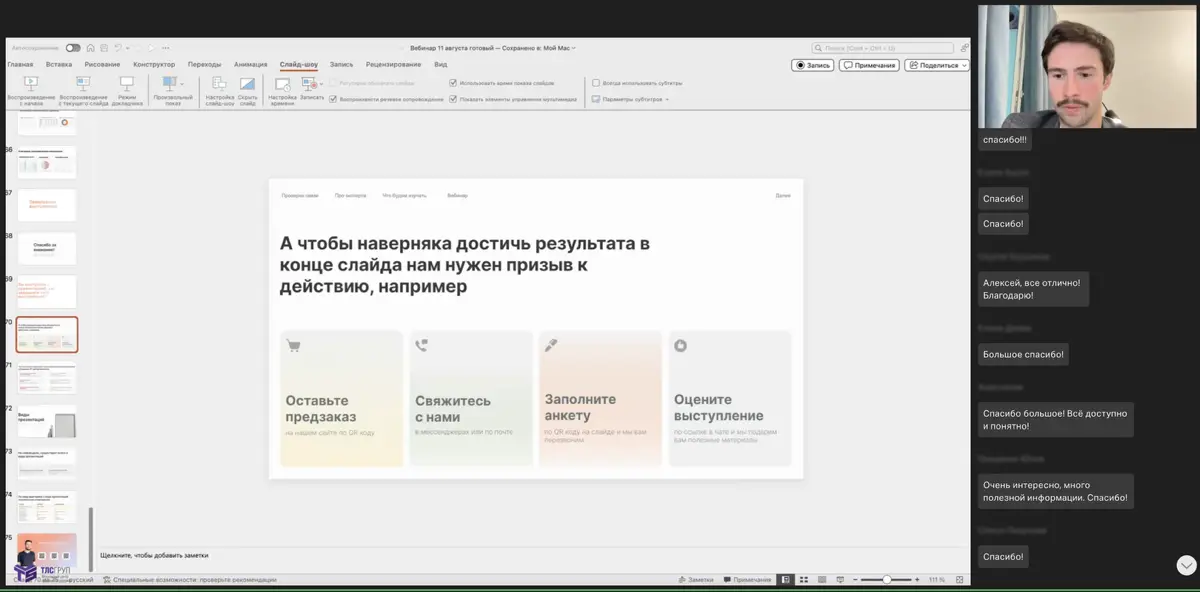Toggle Заметки notes in status bar
This screenshot has height=592, width=1200.
coord(696,579)
